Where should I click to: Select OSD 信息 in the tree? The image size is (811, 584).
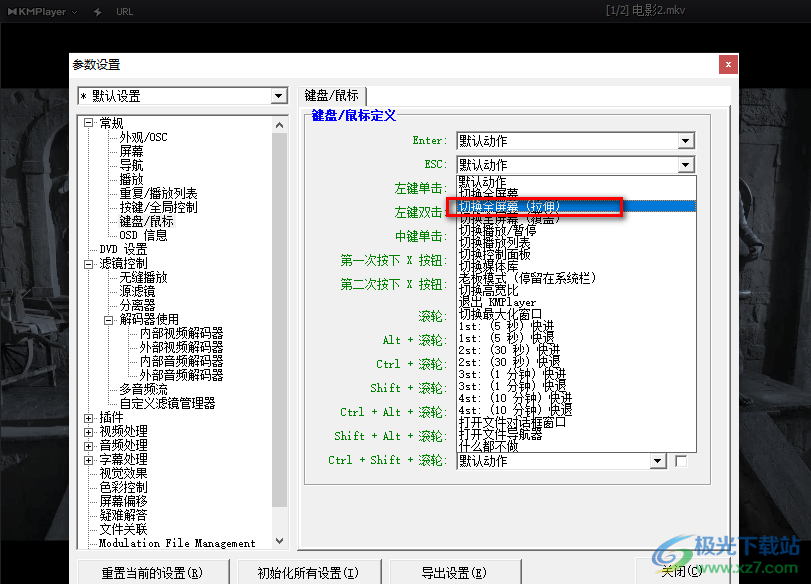143,235
